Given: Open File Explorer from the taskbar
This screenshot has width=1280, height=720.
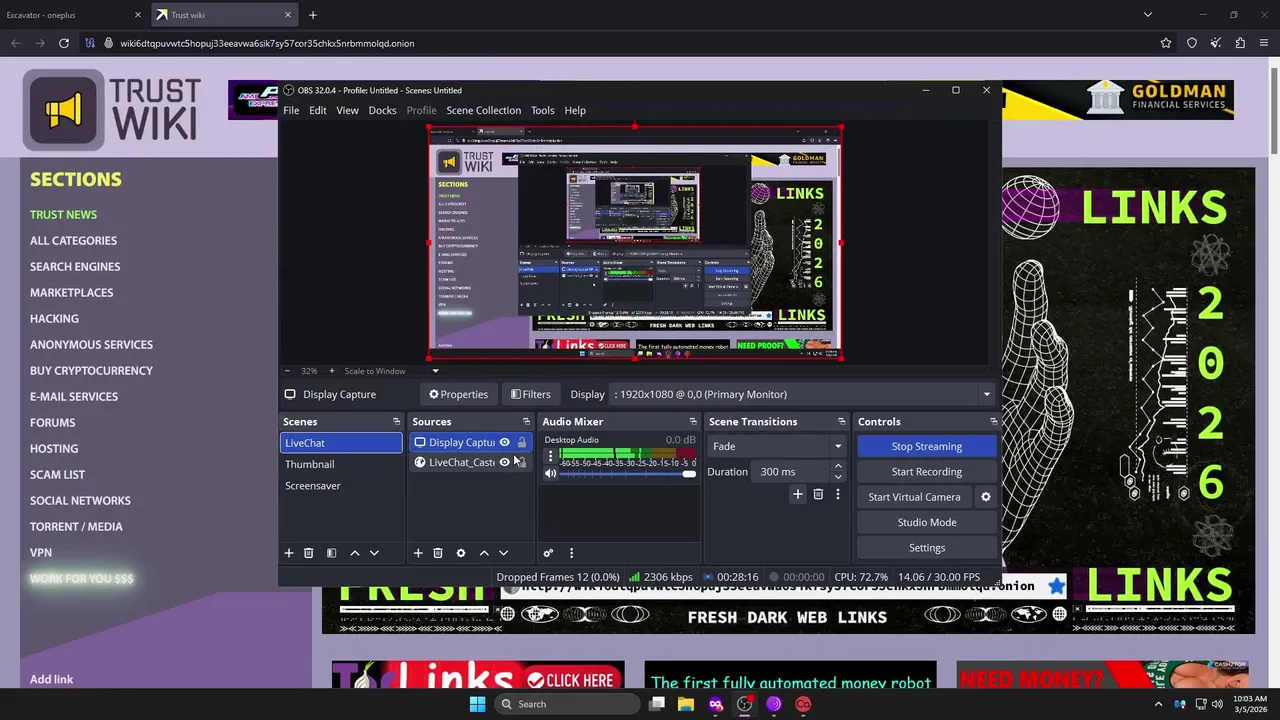Looking at the screenshot, I should pyautogui.click(x=686, y=704).
